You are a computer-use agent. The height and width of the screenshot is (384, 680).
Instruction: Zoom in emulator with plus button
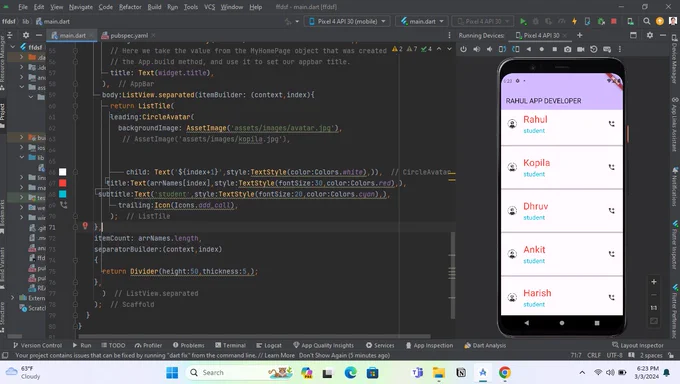tap(654, 282)
